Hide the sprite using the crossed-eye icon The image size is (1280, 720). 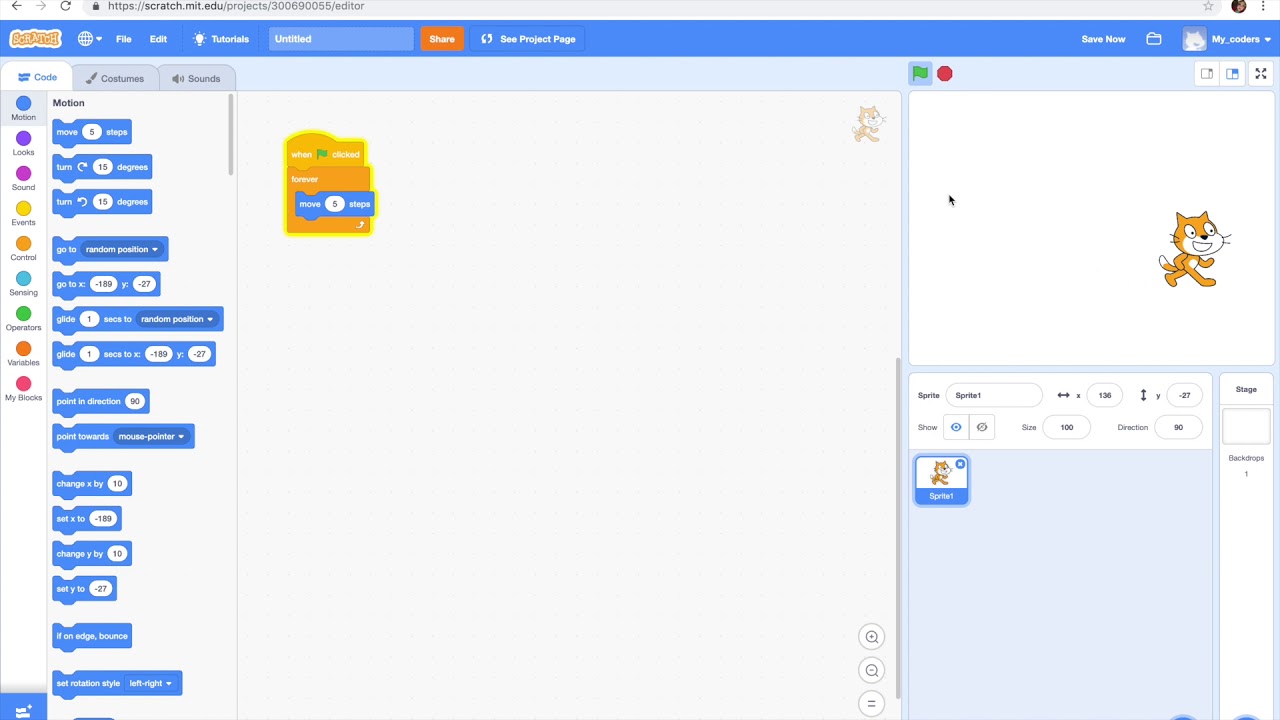[x=982, y=427]
